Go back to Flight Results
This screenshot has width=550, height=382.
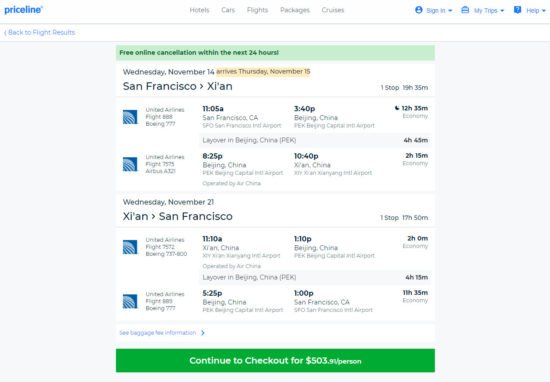[40, 32]
